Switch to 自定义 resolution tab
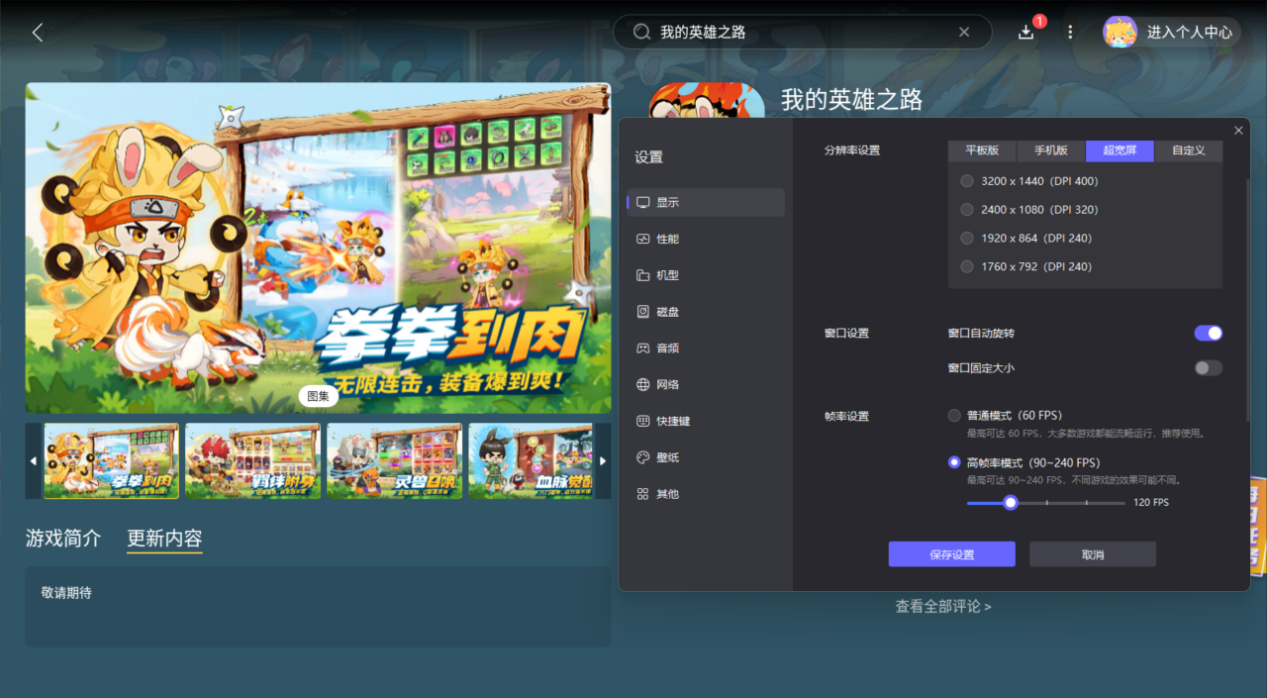The height and width of the screenshot is (698, 1267). [1188, 151]
